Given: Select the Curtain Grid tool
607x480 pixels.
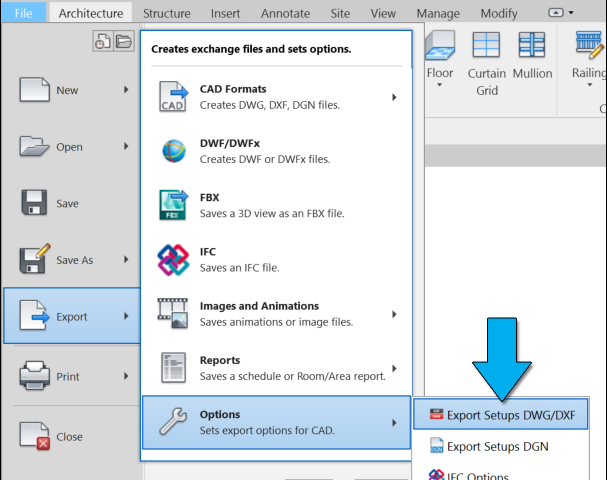Looking at the screenshot, I should pos(487,64).
